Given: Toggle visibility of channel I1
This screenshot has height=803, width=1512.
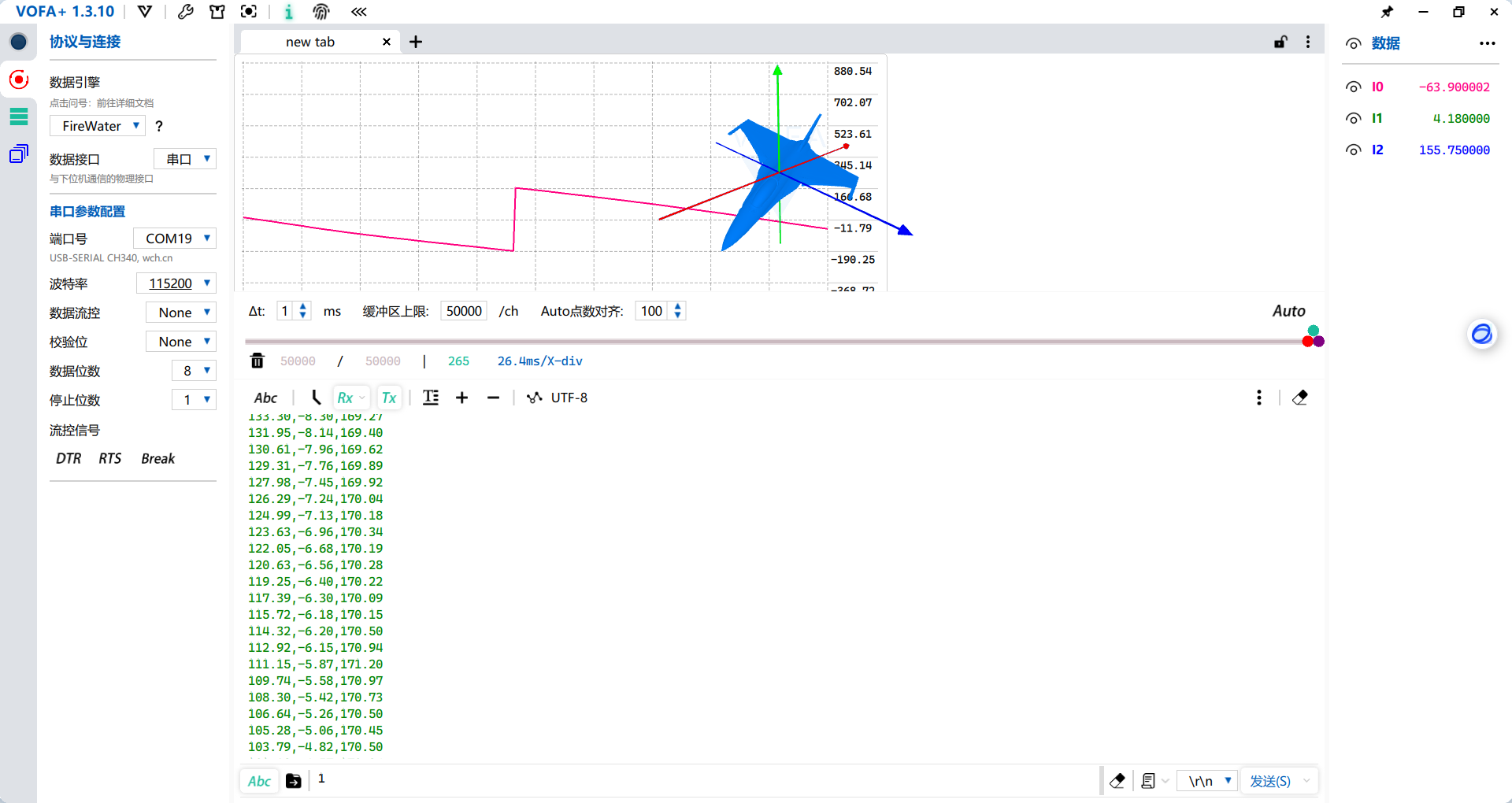Looking at the screenshot, I should [x=1353, y=119].
